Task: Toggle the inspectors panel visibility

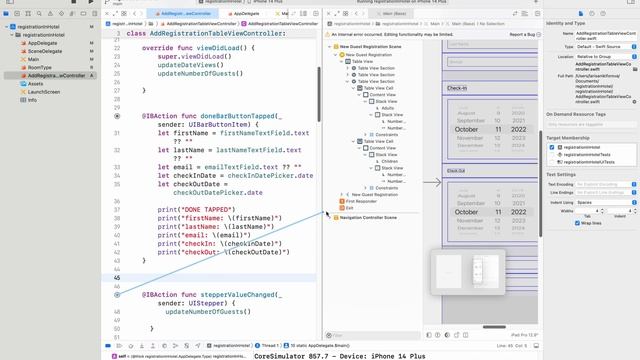Action: click(631, 2)
